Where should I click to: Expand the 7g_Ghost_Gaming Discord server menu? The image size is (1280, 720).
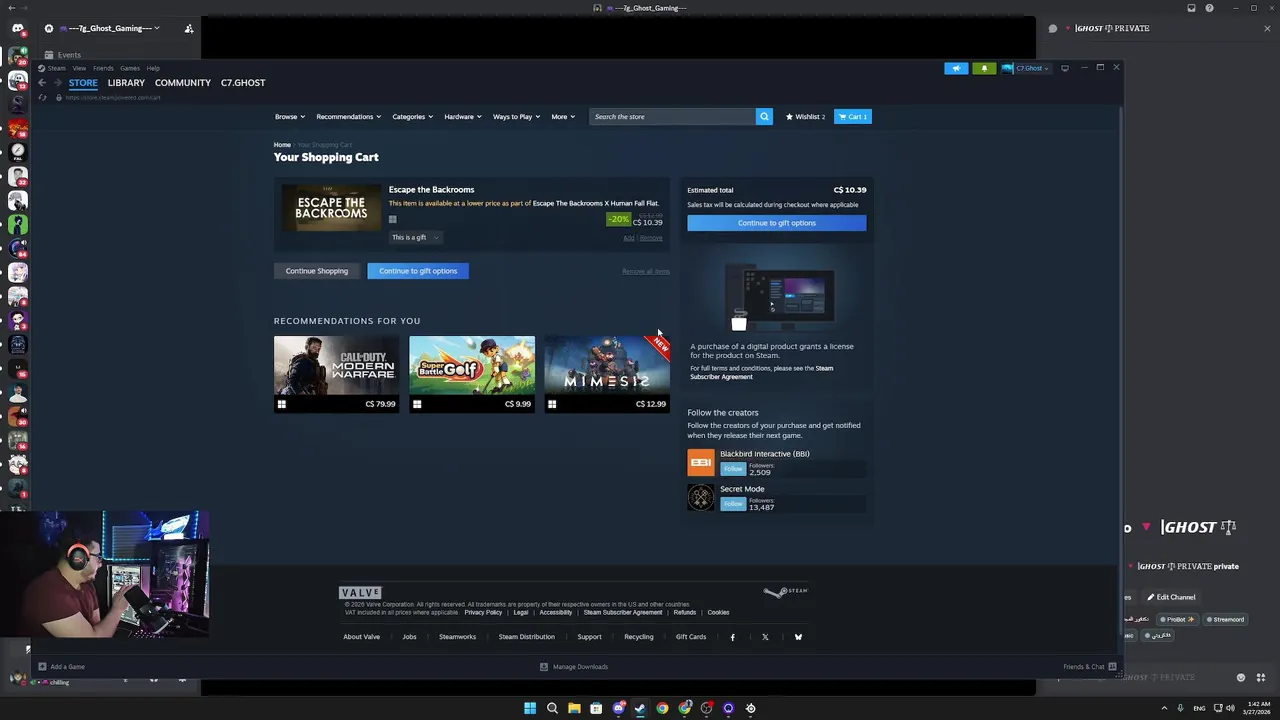pyautogui.click(x=109, y=28)
